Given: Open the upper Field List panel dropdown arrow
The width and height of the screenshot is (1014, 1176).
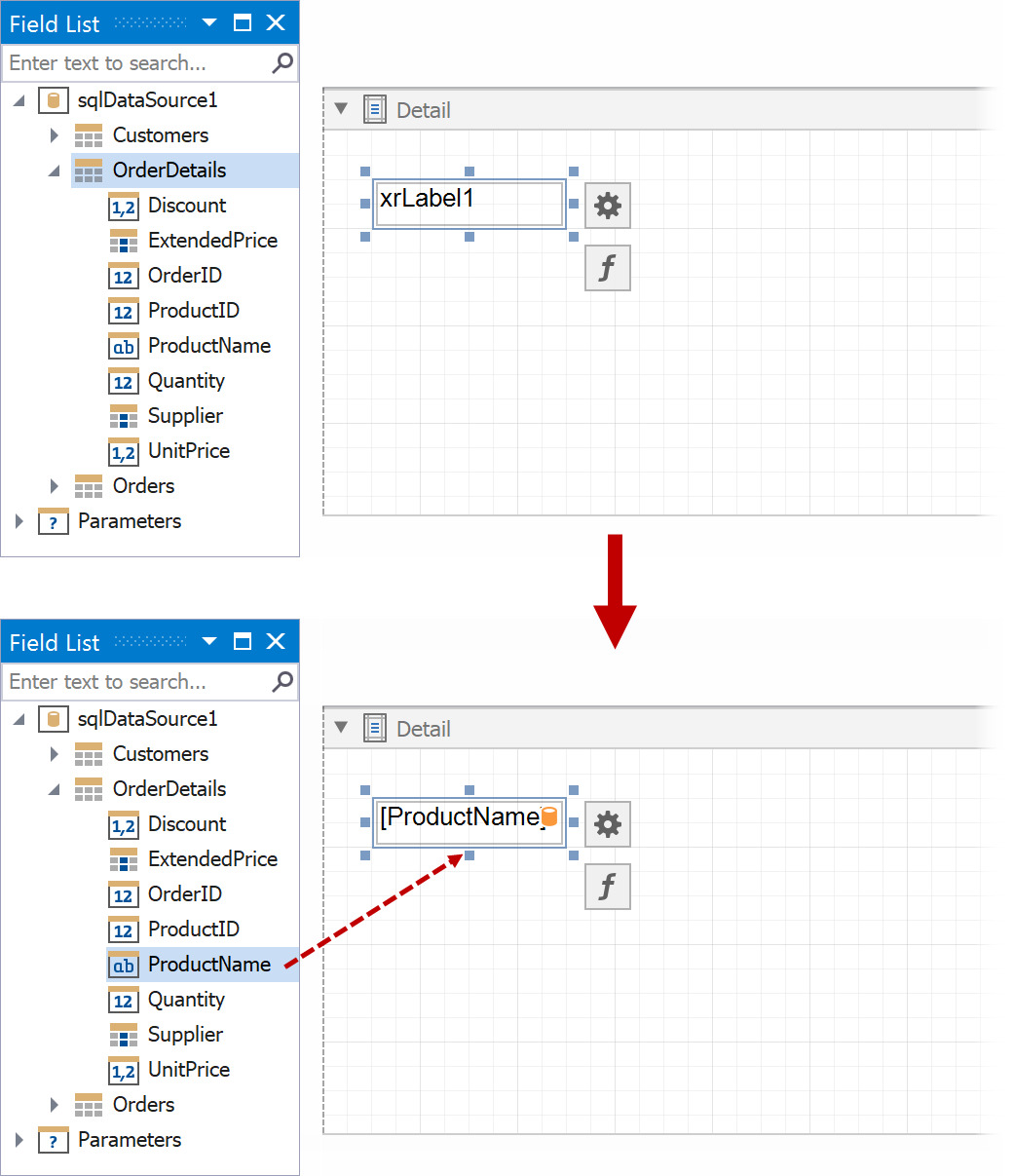Looking at the screenshot, I should tap(209, 23).
